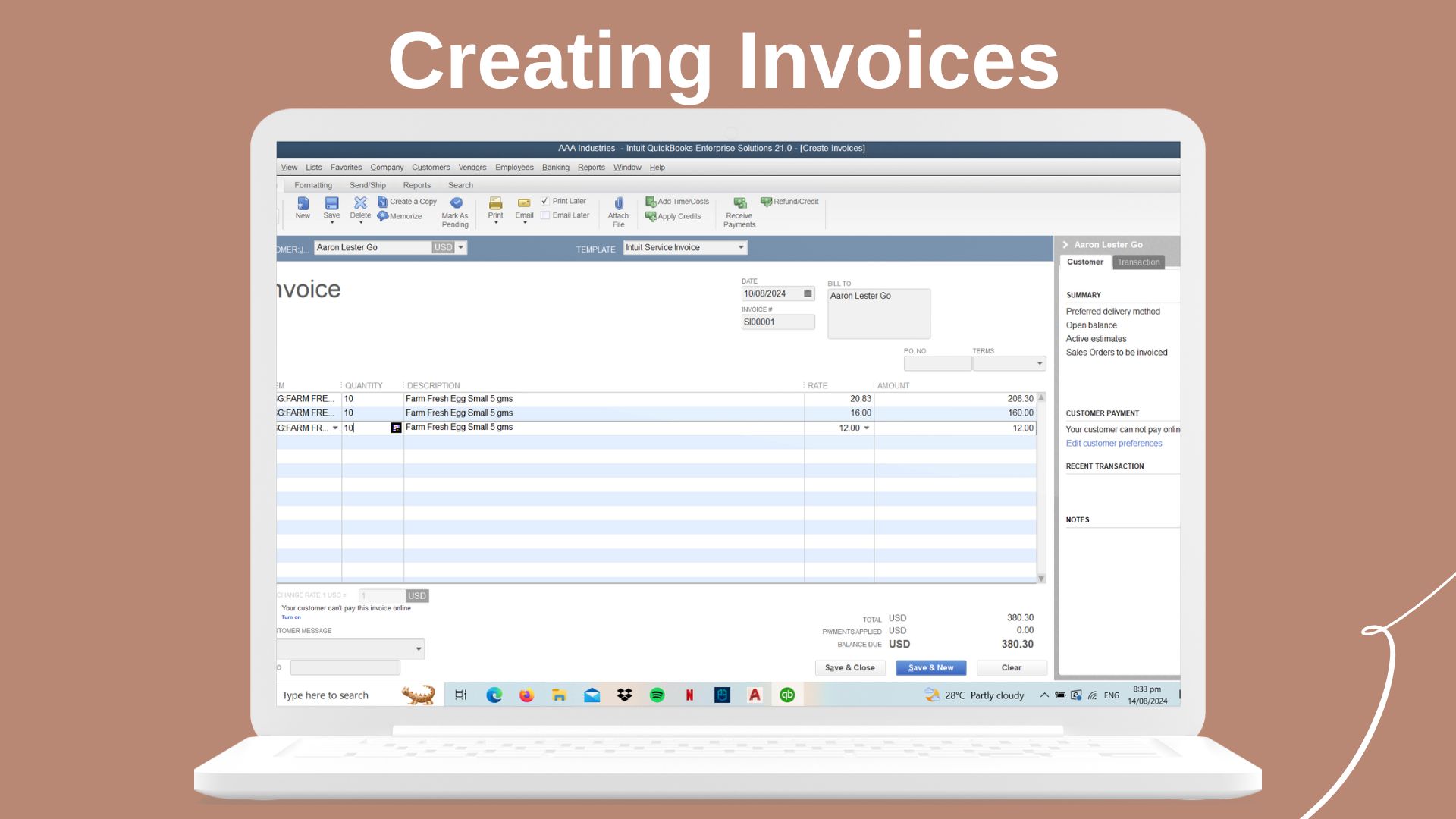Image resolution: width=1456 pixels, height=819 pixels.
Task: Uncheck the Print Later checkbox
Action: pos(544,201)
